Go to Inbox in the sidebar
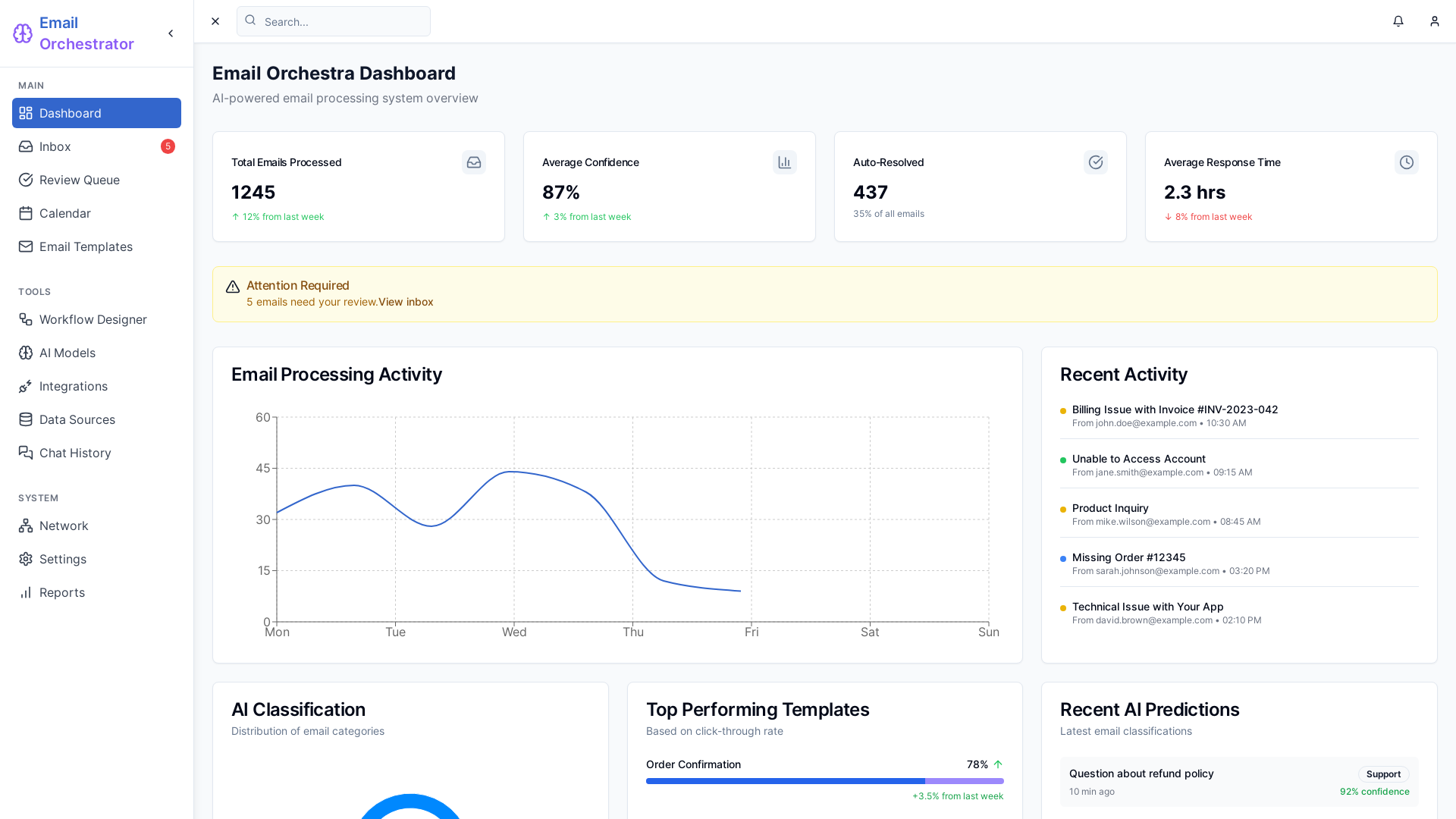This screenshot has height=819, width=1456. [96, 146]
